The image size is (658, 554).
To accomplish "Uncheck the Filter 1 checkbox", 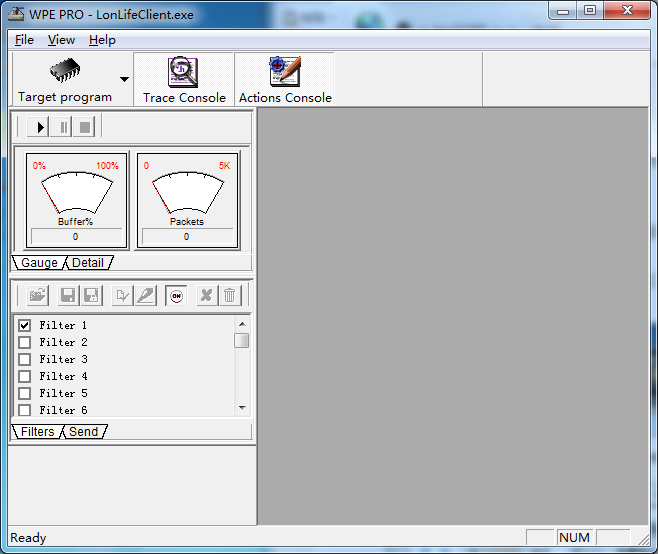I will (x=25, y=325).
